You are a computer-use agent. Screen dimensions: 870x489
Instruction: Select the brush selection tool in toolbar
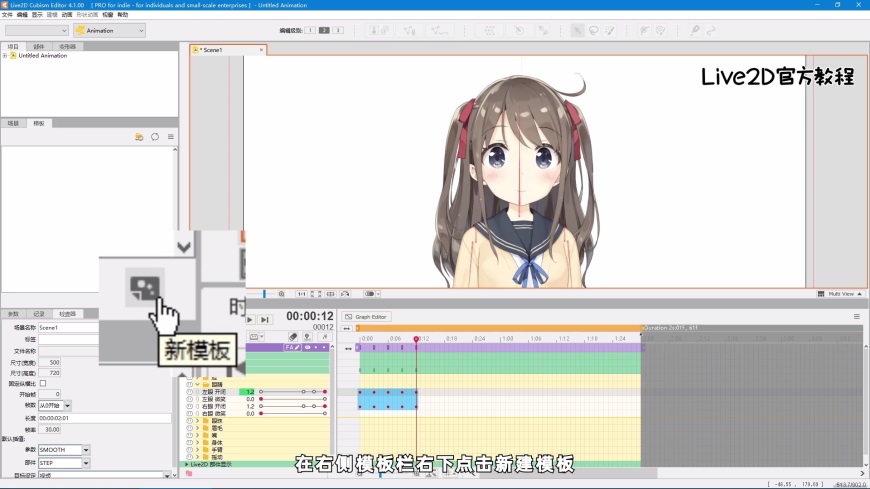(610, 31)
